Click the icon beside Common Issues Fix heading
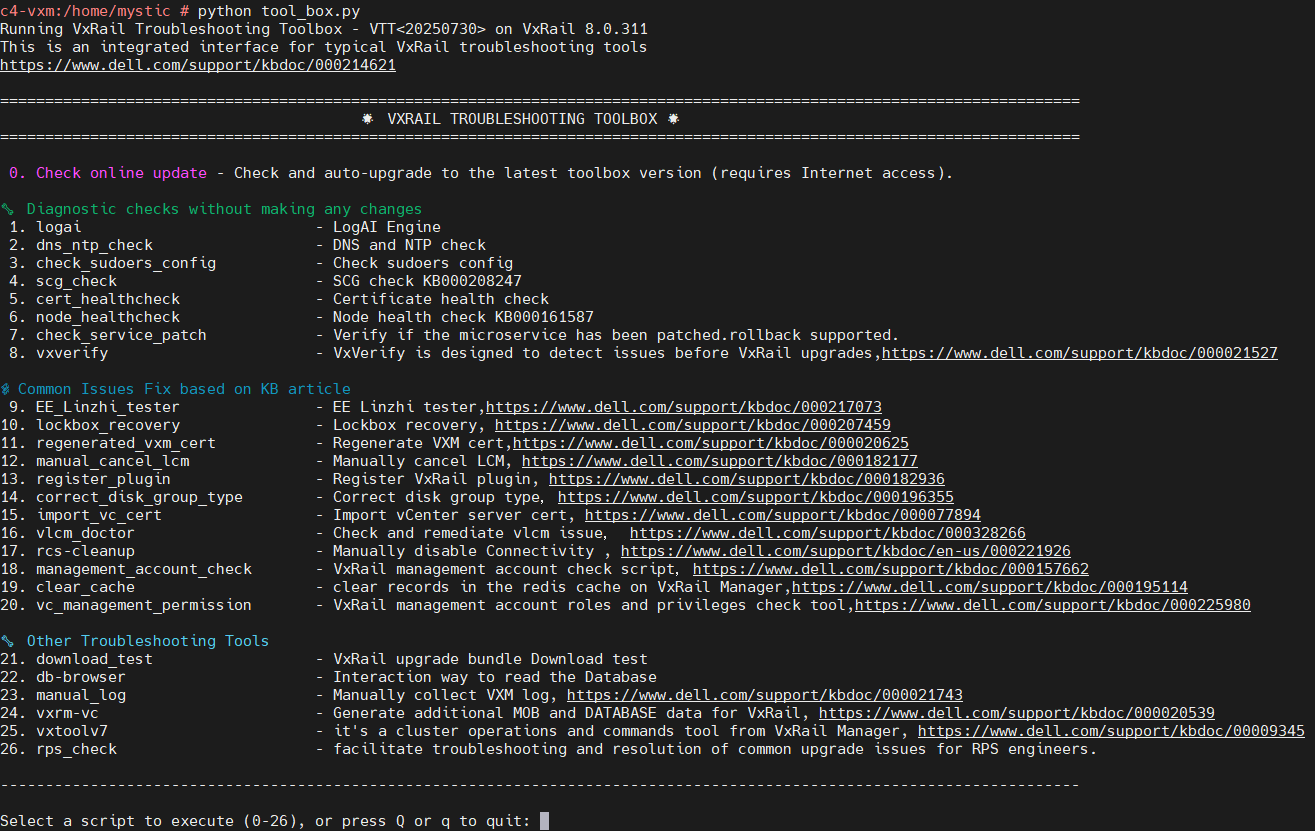Image resolution: width=1315 pixels, height=831 pixels. (5, 389)
